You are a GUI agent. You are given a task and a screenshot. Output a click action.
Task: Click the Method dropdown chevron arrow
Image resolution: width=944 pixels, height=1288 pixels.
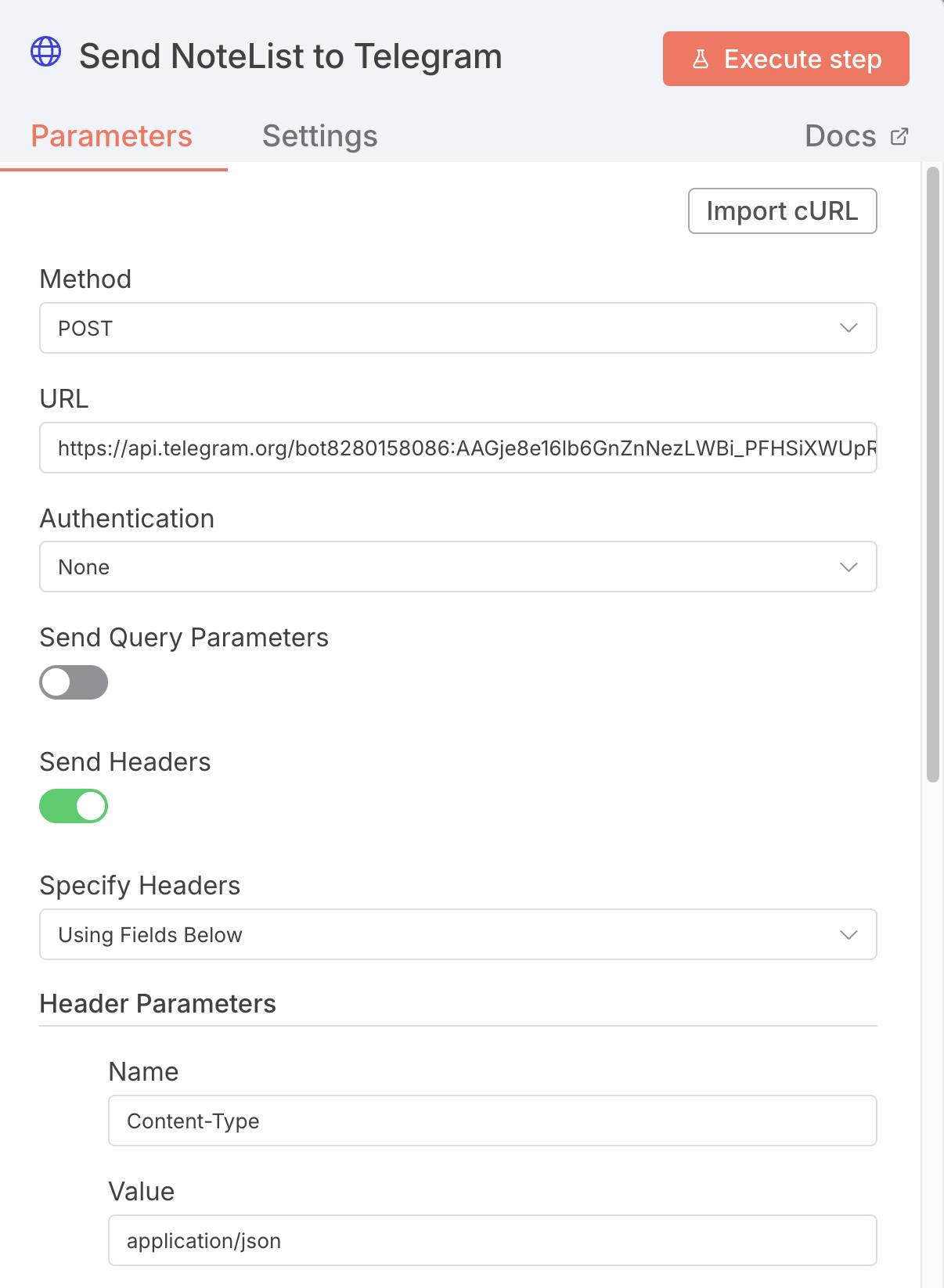click(849, 328)
